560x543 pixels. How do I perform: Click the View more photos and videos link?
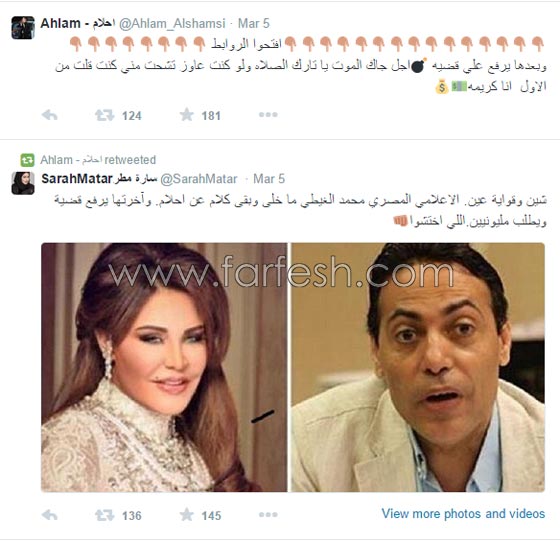(x=463, y=514)
